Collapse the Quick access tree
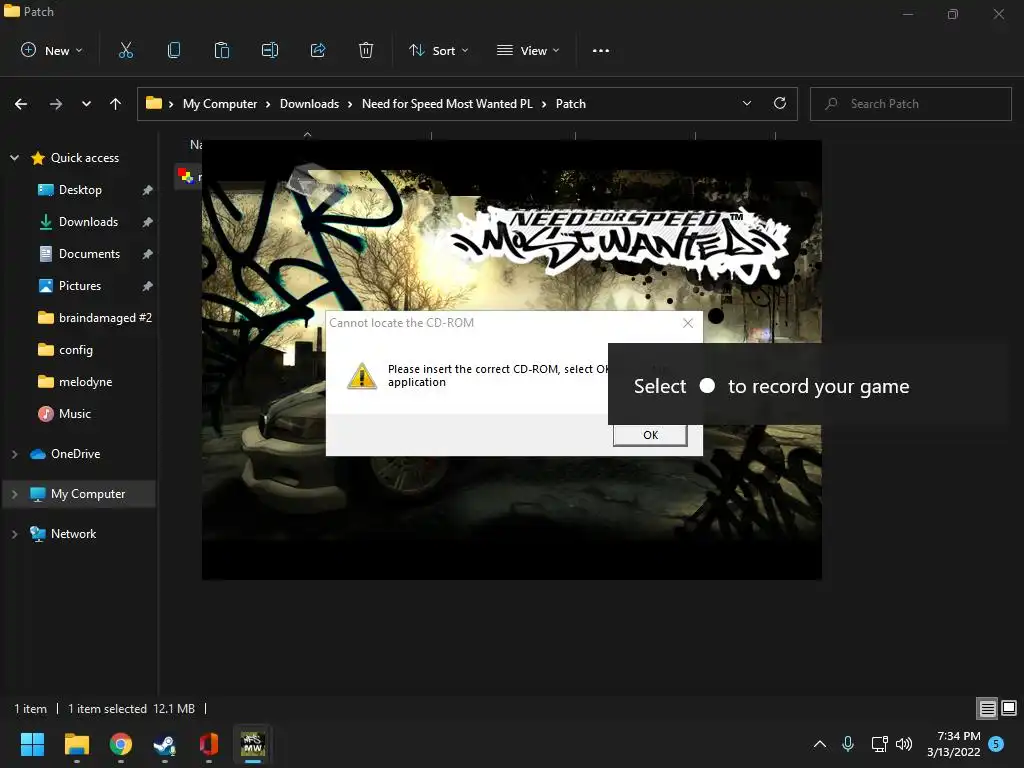This screenshot has width=1024, height=768. (x=14, y=157)
